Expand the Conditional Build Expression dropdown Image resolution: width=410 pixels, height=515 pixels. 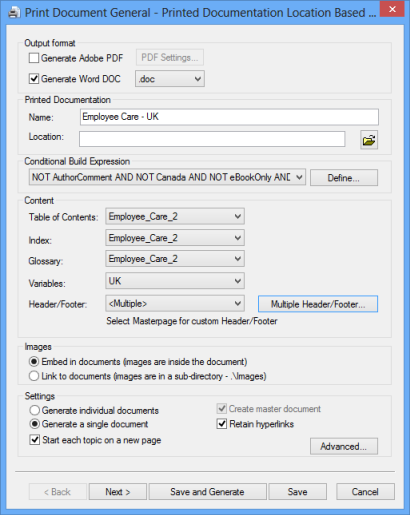click(167, 177)
